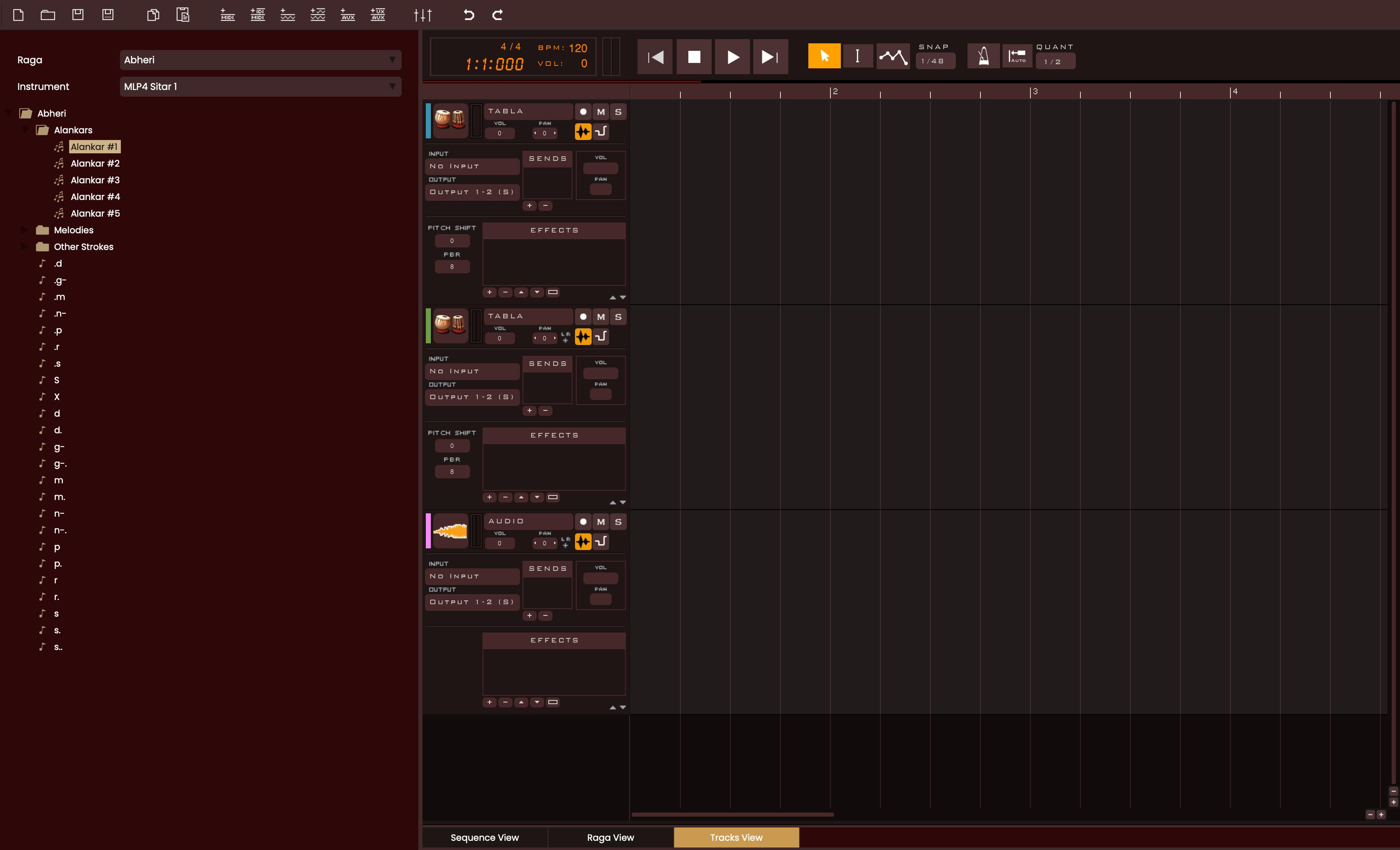Viewport: 1400px width, 850px height.
Task: Select Alankar #5 in the tree
Action: pyautogui.click(x=95, y=214)
